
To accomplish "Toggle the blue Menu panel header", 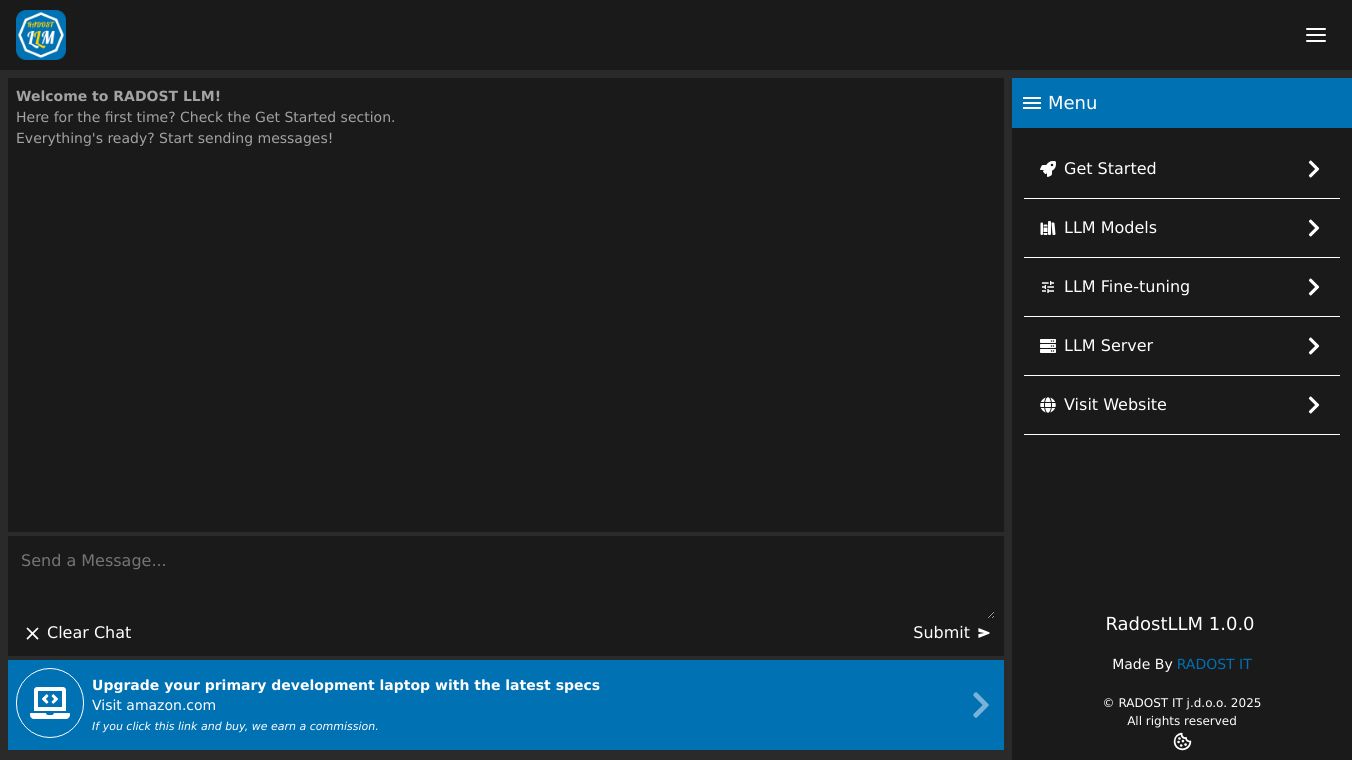I will coord(1181,103).
